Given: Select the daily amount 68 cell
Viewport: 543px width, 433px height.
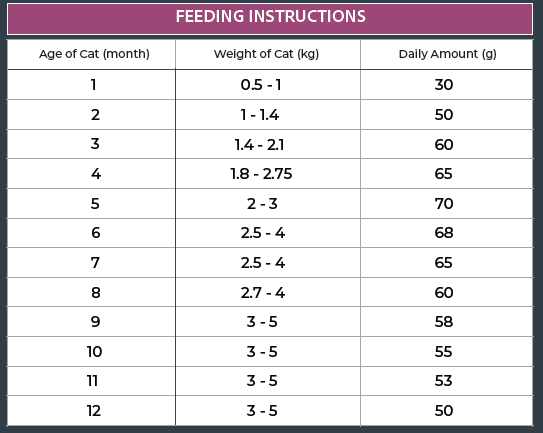Looking at the screenshot, I should [x=447, y=233].
